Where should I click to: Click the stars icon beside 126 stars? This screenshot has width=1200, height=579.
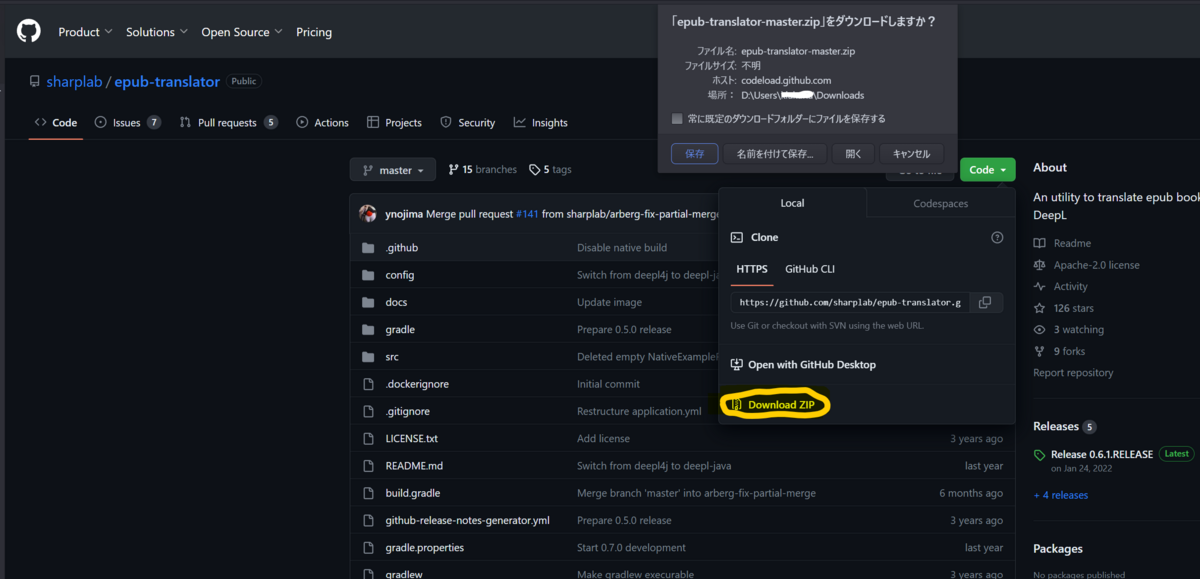pos(1040,308)
